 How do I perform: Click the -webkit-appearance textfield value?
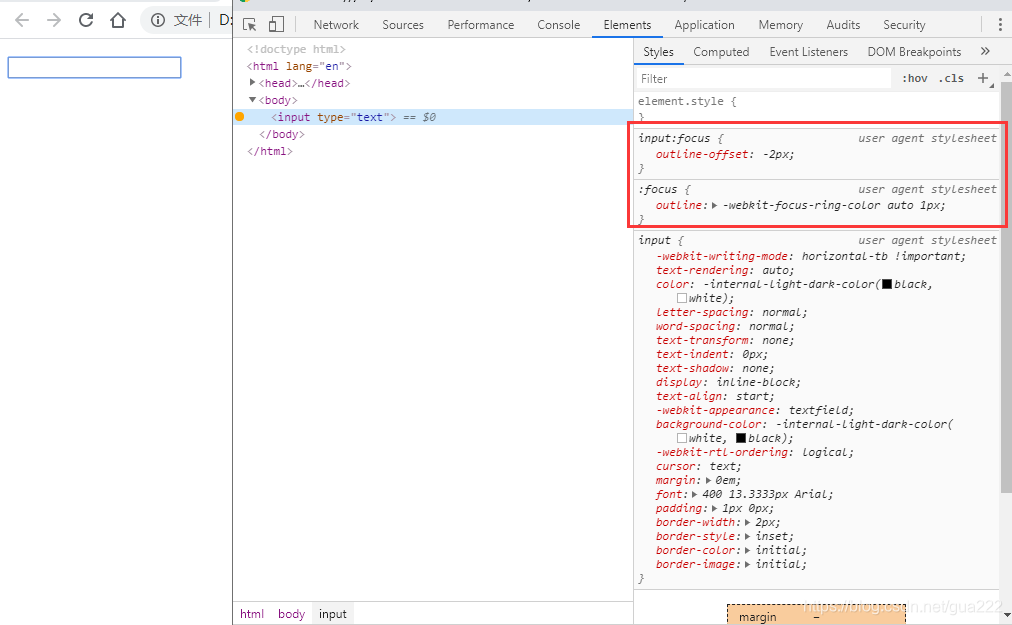(x=820, y=410)
